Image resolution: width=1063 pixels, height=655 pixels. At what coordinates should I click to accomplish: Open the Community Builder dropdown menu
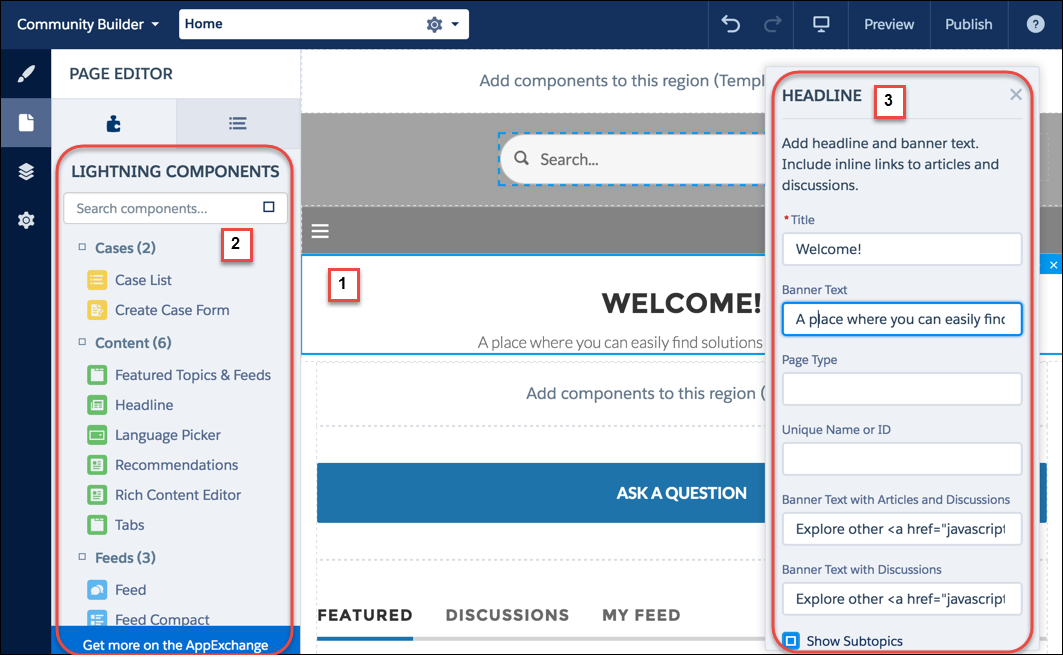pos(88,24)
